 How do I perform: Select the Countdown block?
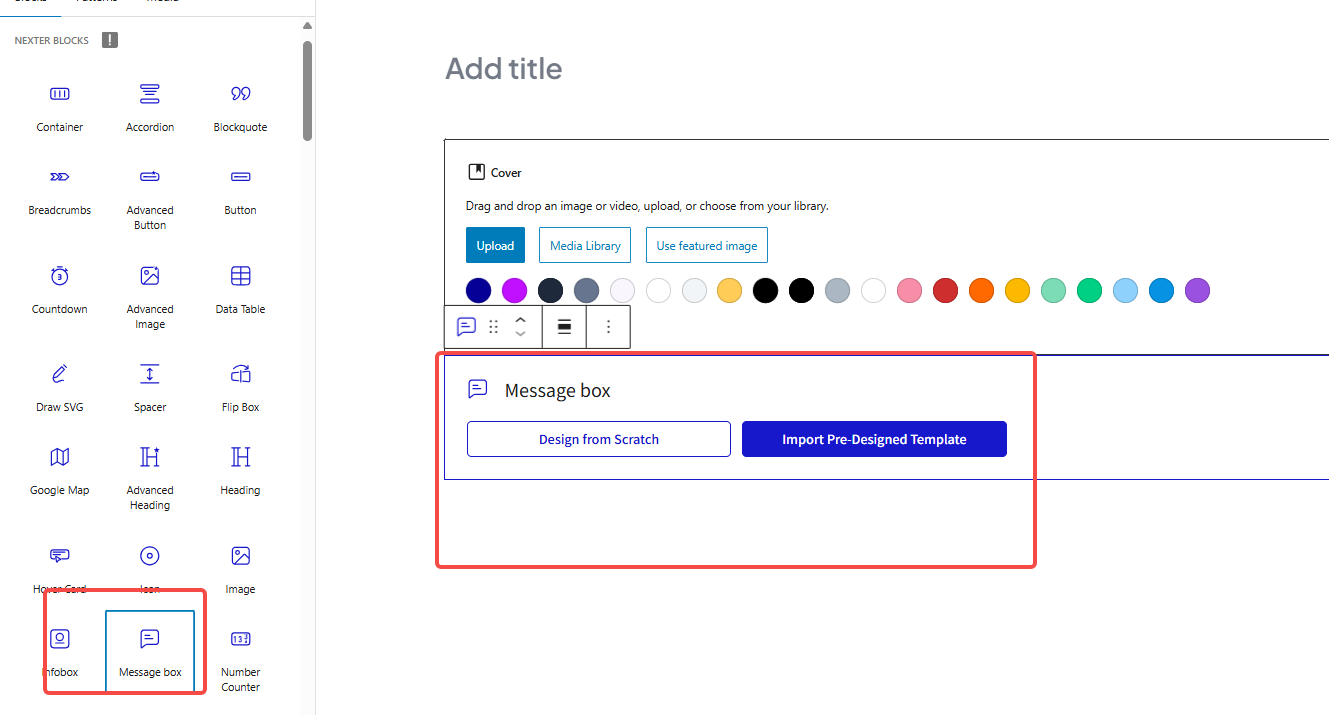tap(60, 288)
